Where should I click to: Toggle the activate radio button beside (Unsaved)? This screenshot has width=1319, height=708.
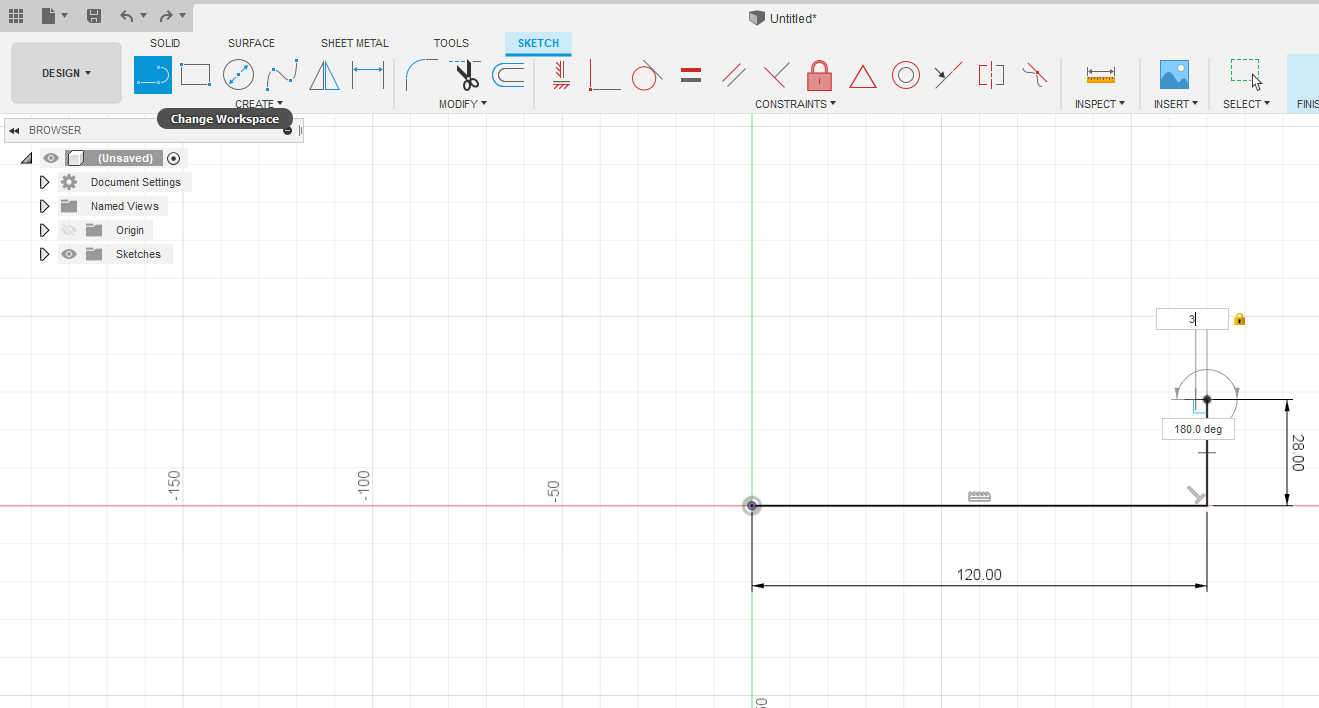pyautogui.click(x=174, y=158)
